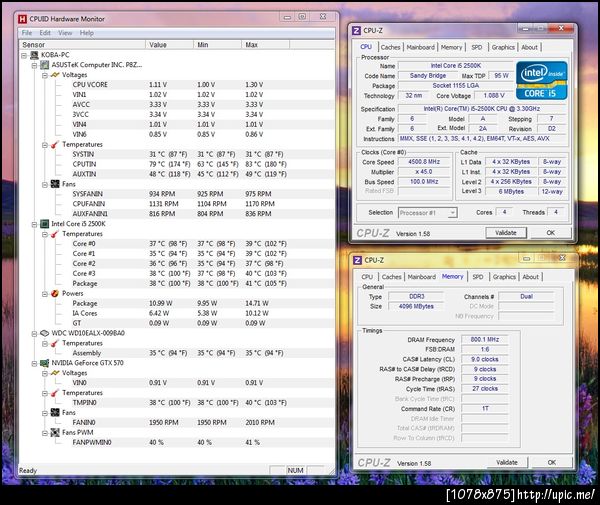Click the ASUSTeK motherboard icon
Screen dimensions: 600x505
pos(46,65)
